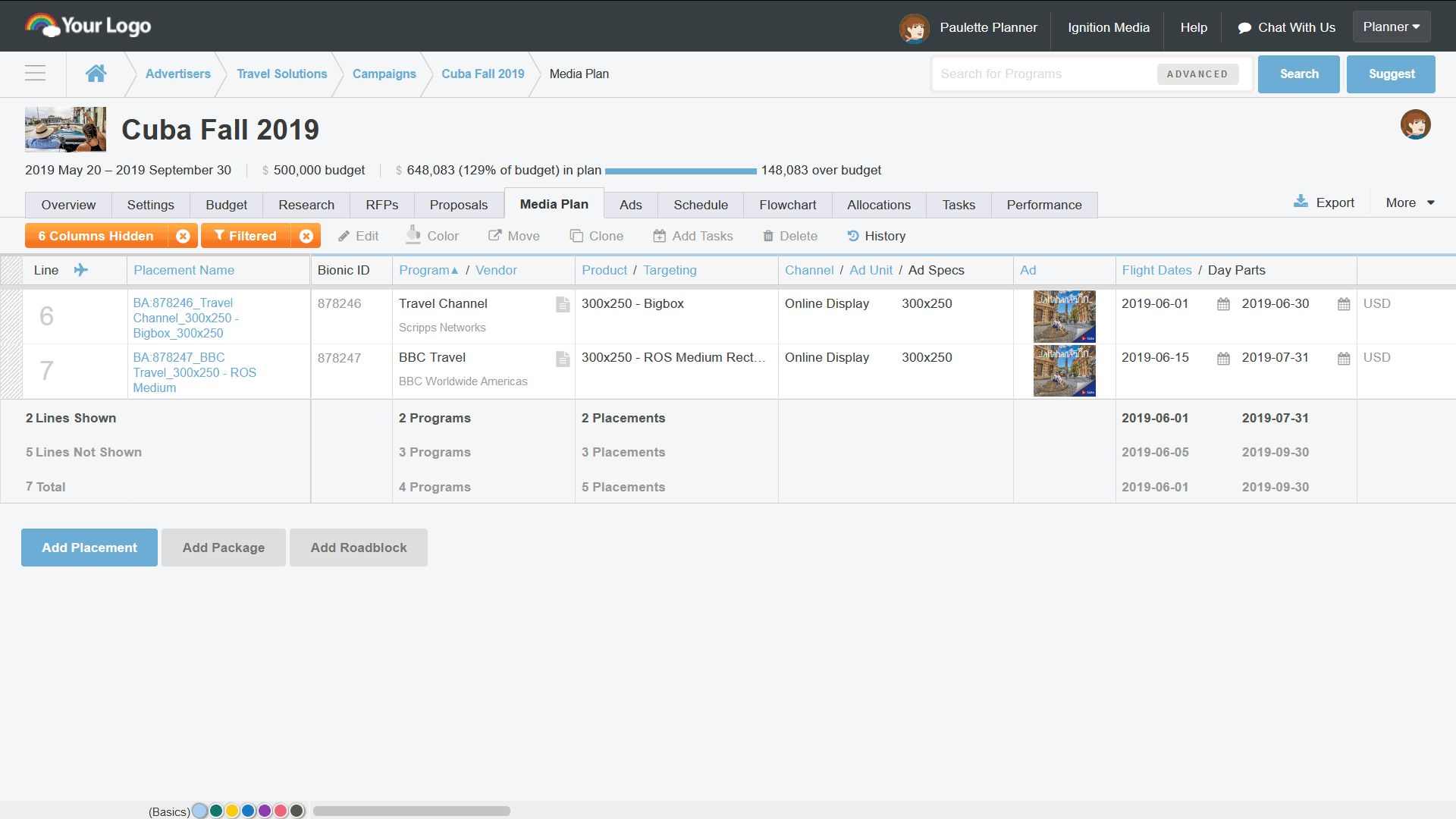The height and width of the screenshot is (819, 1456).
Task: Switch to the Flowchart tab
Action: tap(787, 205)
